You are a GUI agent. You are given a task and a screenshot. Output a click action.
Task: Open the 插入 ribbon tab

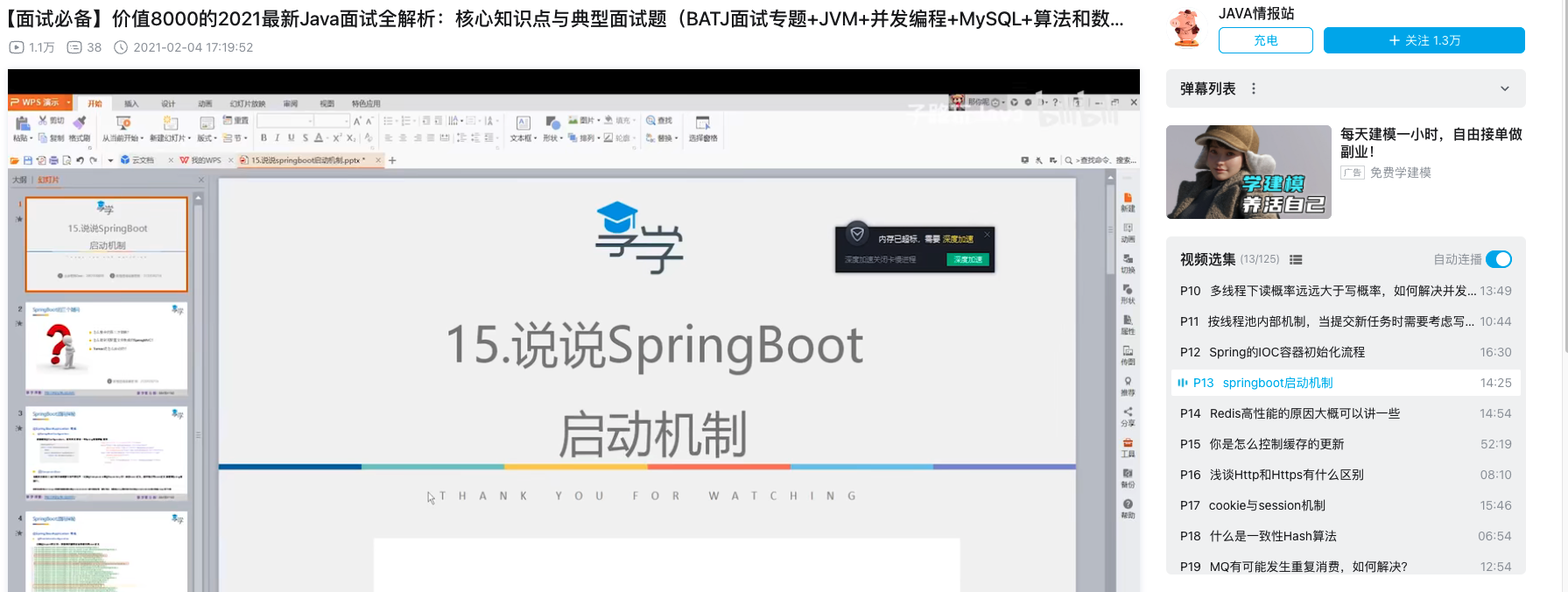[x=131, y=103]
